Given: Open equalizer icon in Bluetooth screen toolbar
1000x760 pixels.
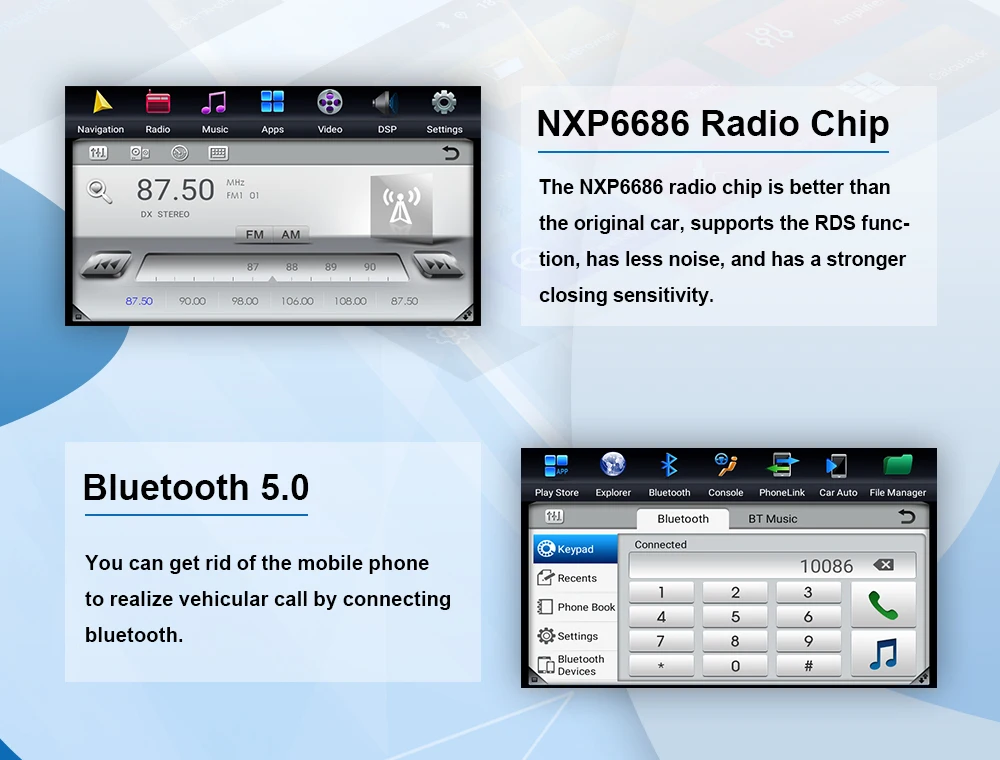Looking at the screenshot, I should 554,516.
